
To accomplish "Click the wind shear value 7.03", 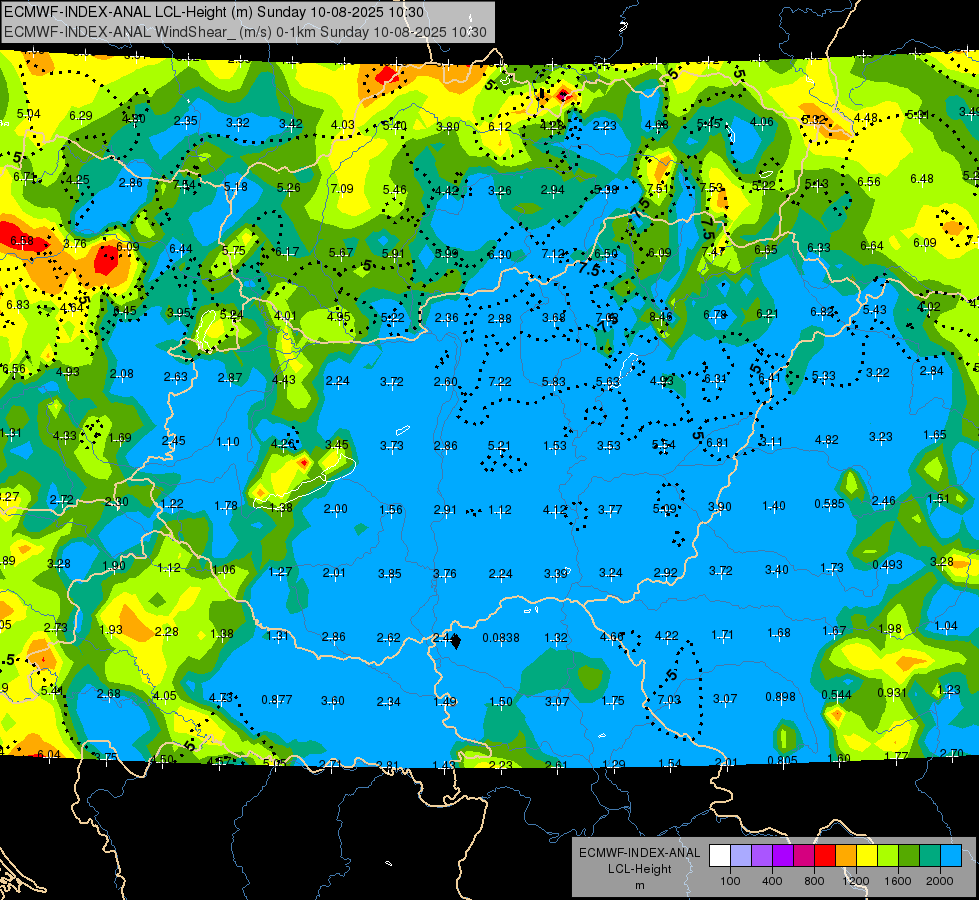I will pyautogui.click(x=669, y=700).
